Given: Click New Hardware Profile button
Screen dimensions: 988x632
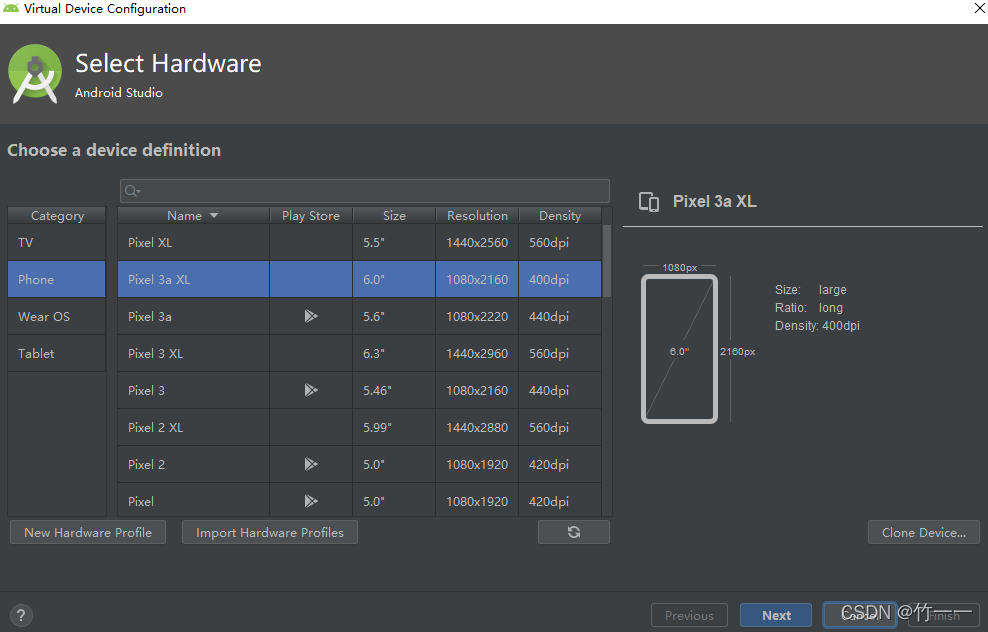Looking at the screenshot, I should [x=88, y=532].
